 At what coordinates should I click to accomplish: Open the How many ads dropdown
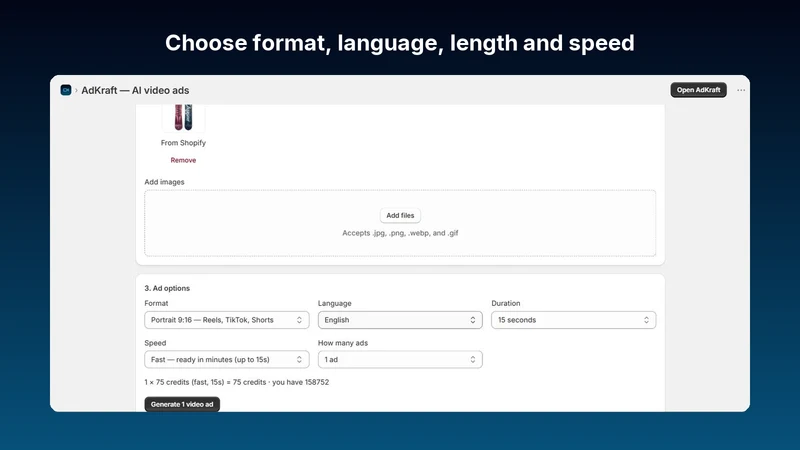tap(400, 360)
